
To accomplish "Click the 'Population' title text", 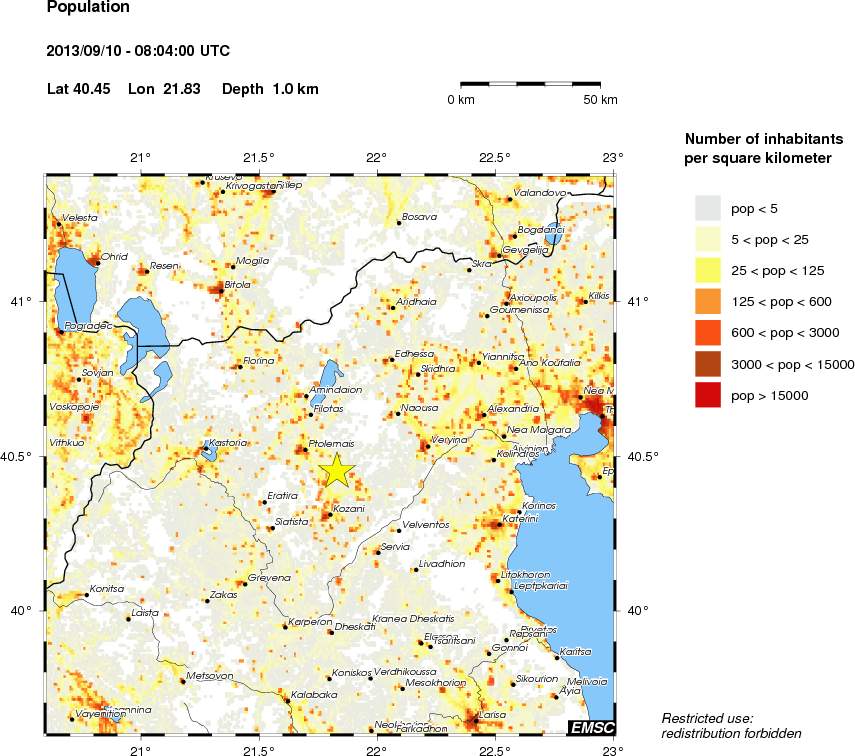I will click(88, 7).
